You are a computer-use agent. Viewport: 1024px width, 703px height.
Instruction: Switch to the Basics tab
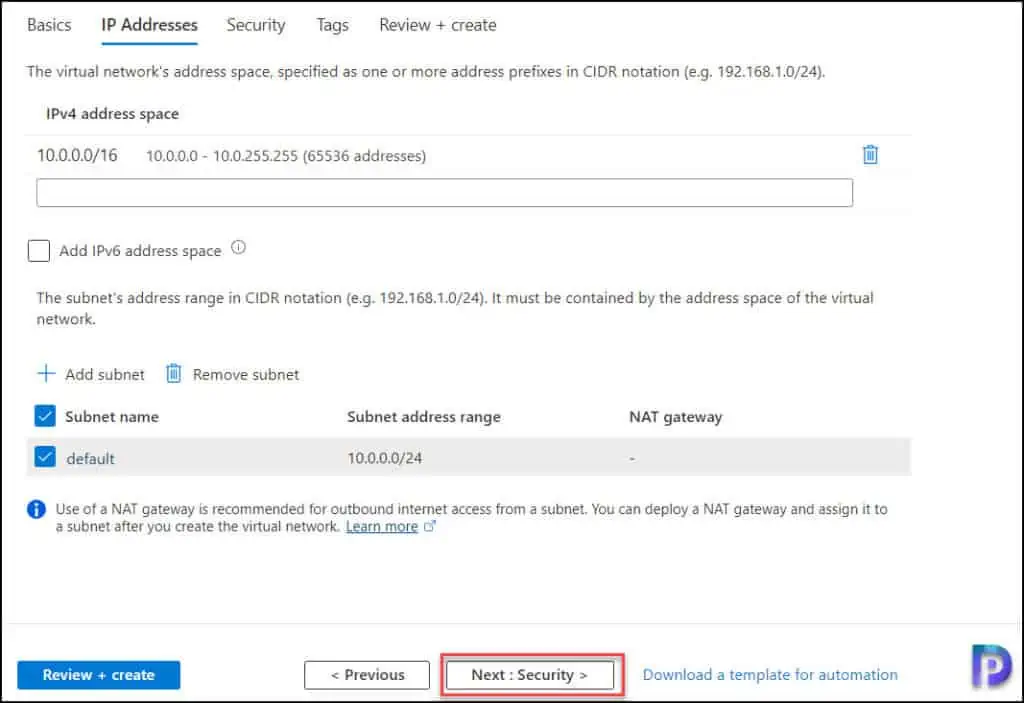(49, 25)
